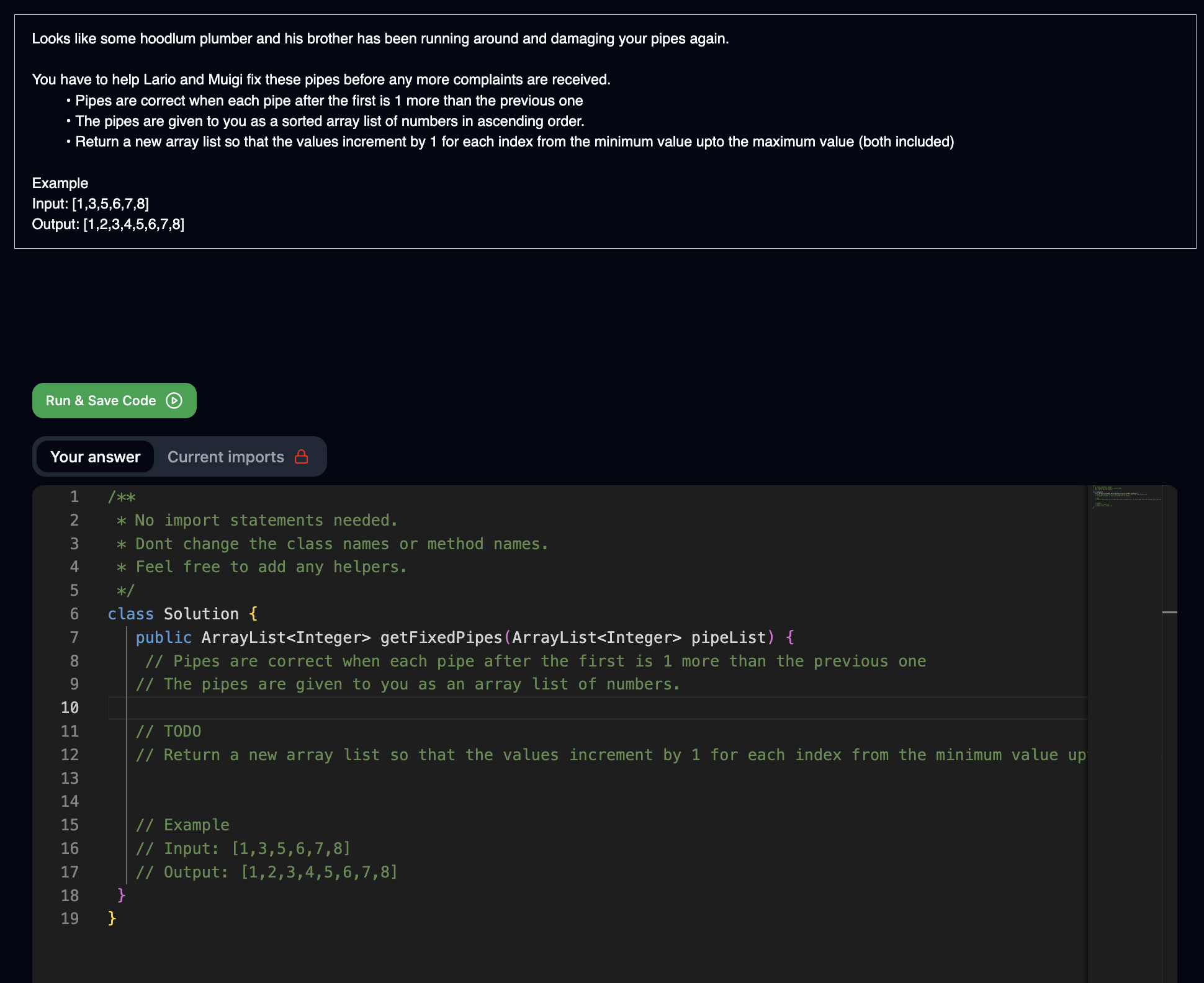Switch to Your answer tab
The width and height of the screenshot is (1204, 983).
pos(95,457)
